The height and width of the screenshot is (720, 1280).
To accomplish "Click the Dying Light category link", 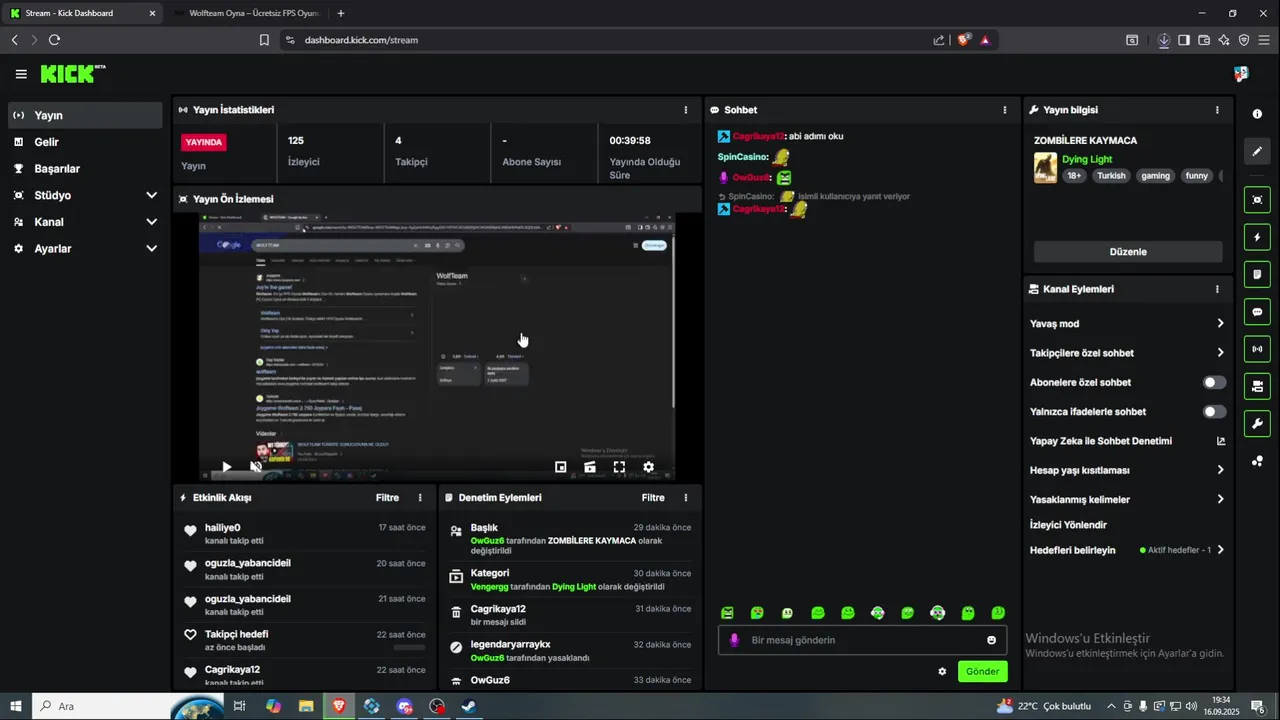I will (1087, 159).
